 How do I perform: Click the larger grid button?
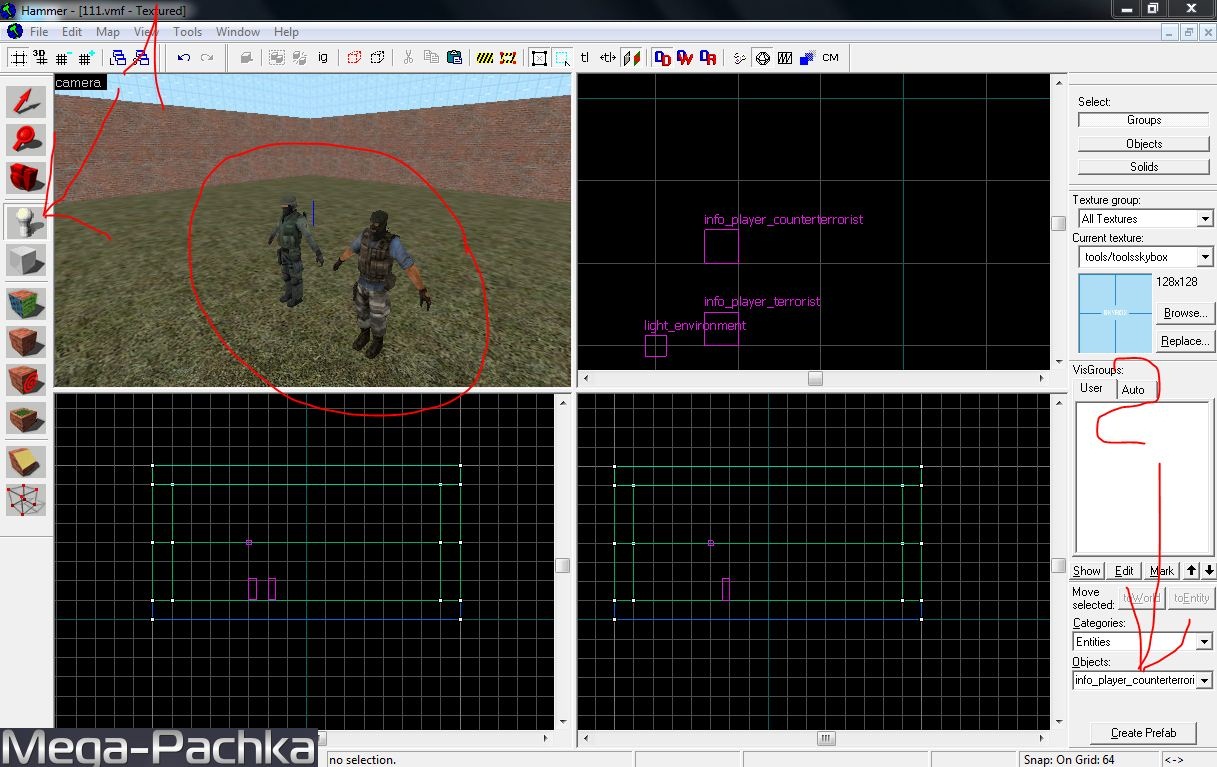86,58
